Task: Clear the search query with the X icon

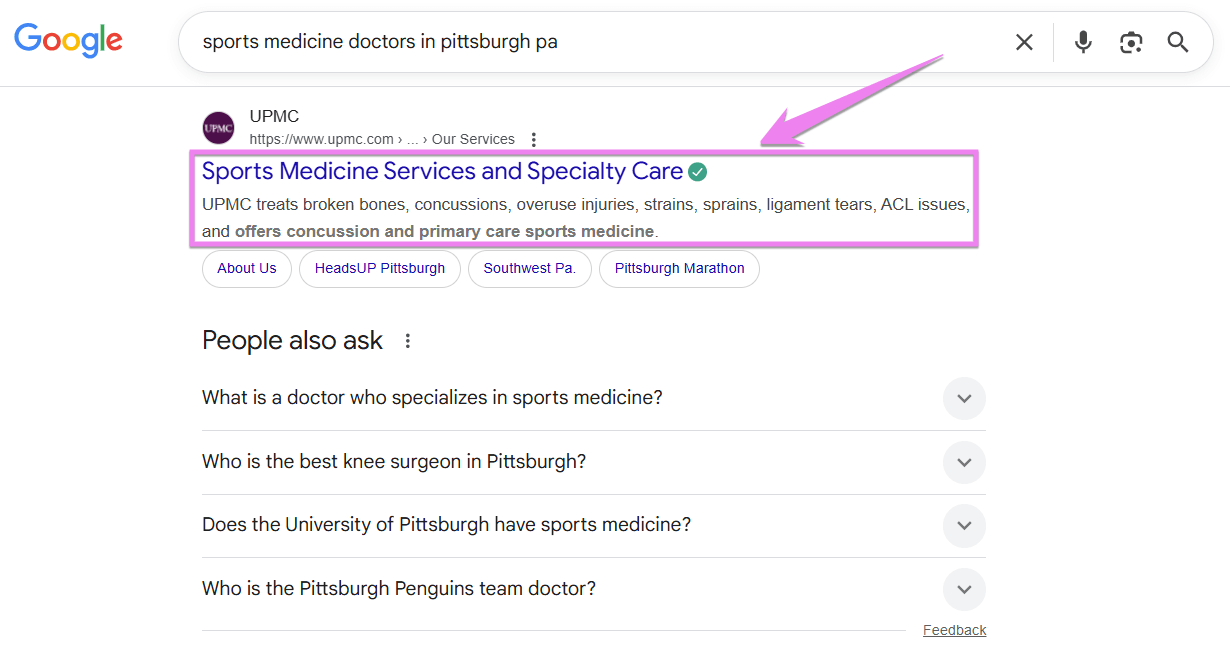Action: click(x=1024, y=42)
